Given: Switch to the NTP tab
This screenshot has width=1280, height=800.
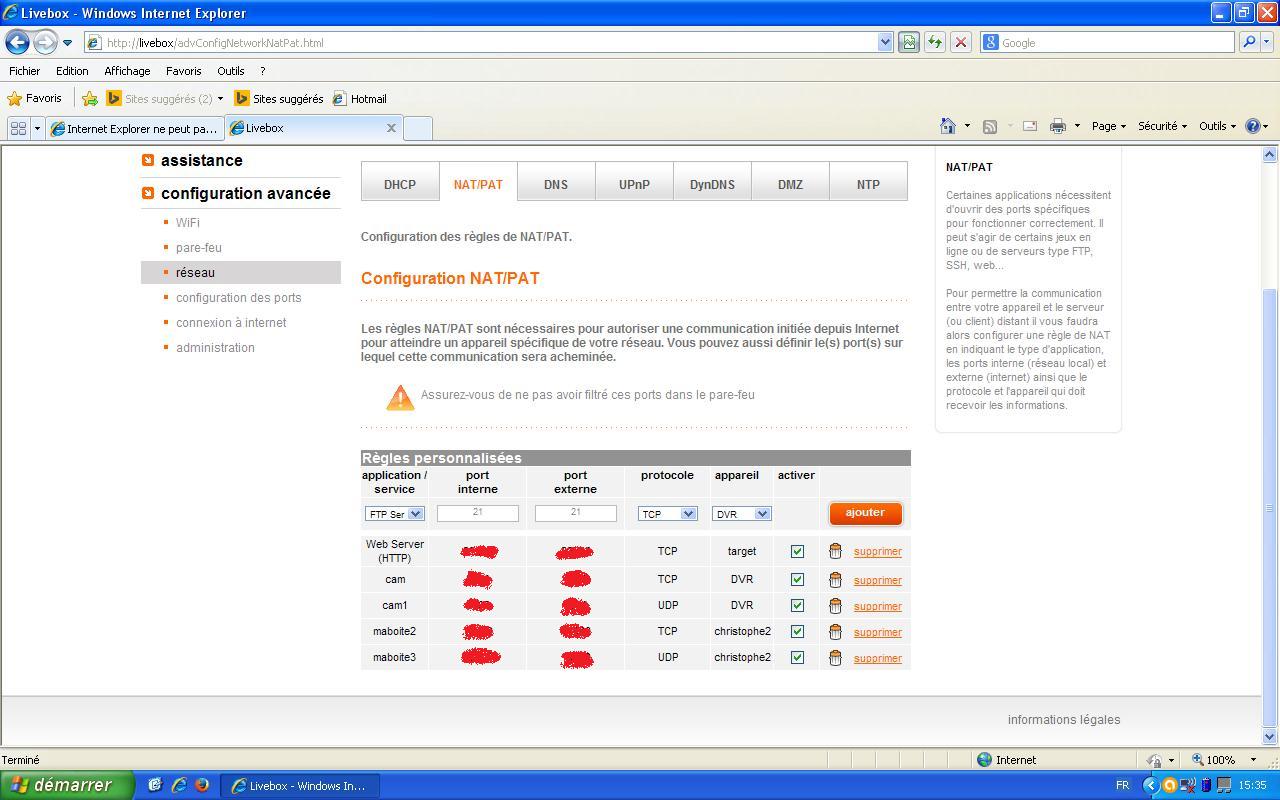Looking at the screenshot, I should click(x=868, y=184).
